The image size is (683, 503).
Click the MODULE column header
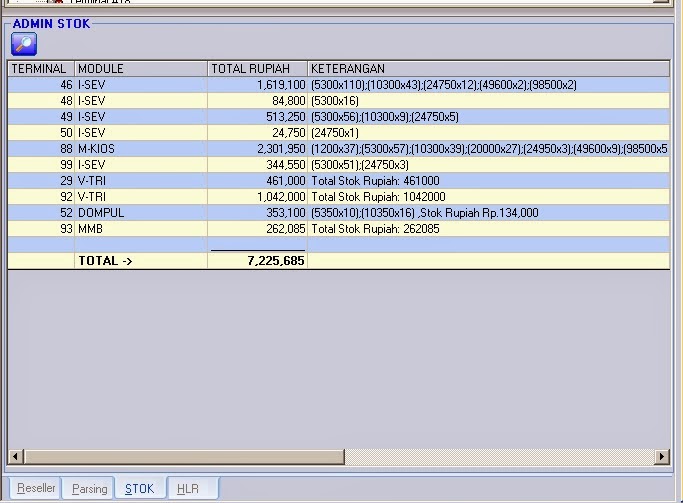click(141, 69)
